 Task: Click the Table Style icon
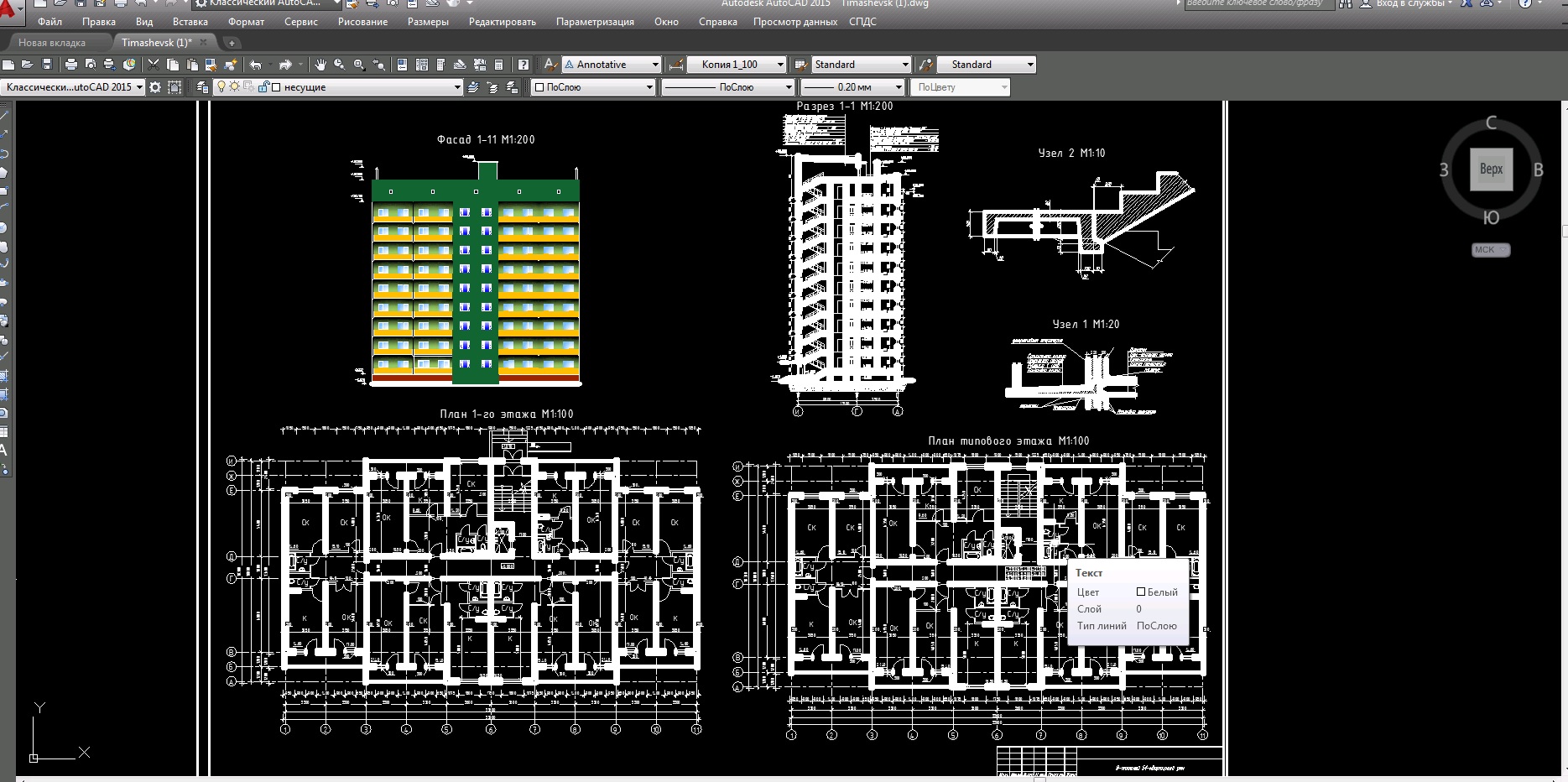800,64
